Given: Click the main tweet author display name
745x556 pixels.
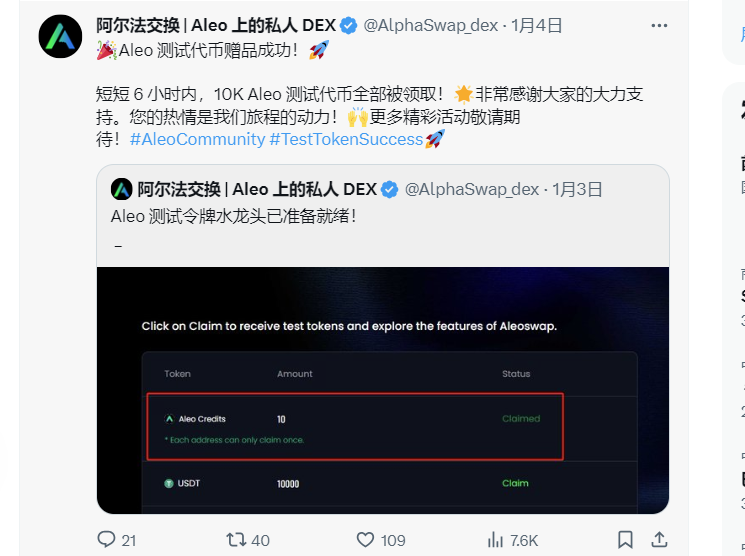Looking at the screenshot, I should click(x=216, y=25).
